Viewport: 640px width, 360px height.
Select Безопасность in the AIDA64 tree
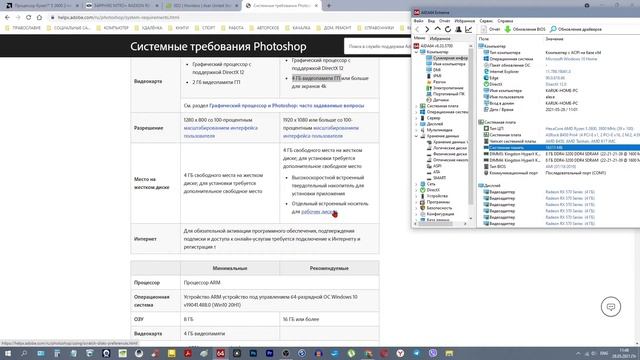(436, 208)
